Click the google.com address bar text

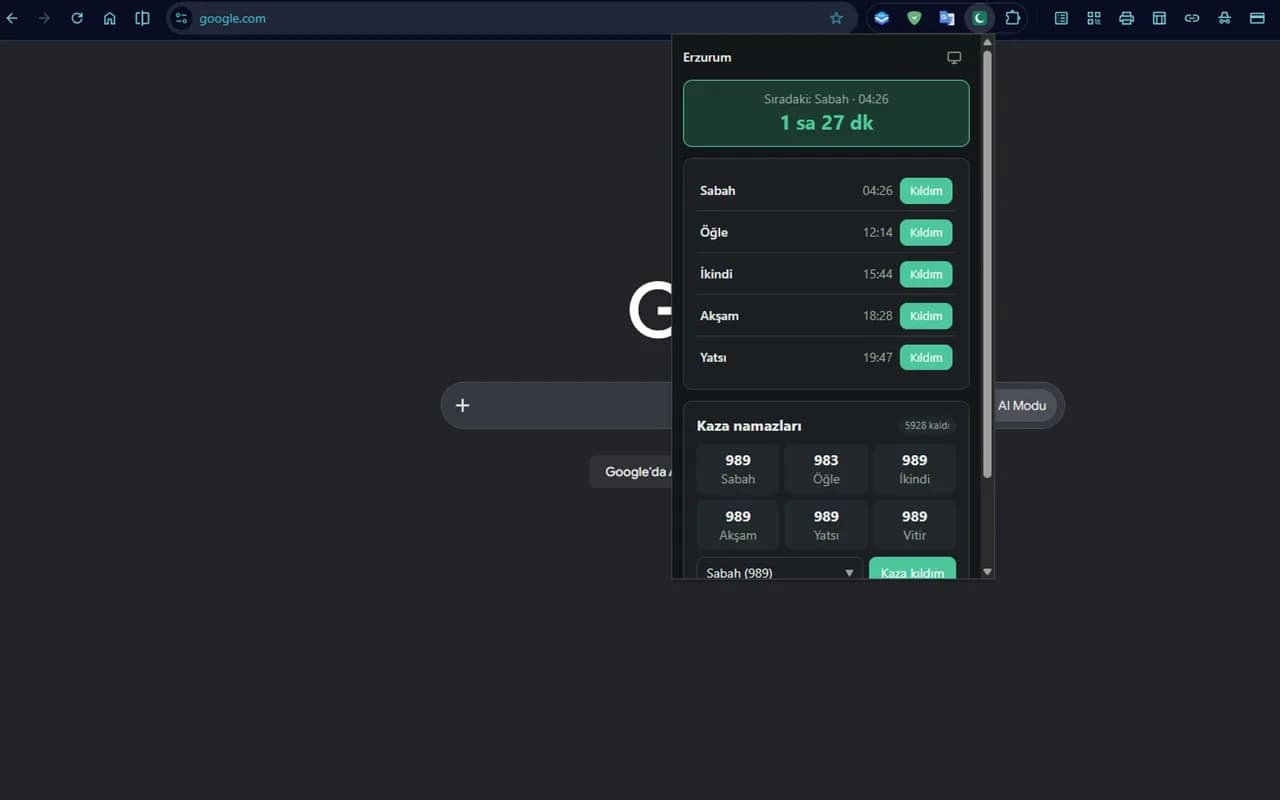(x=232, y=18)
